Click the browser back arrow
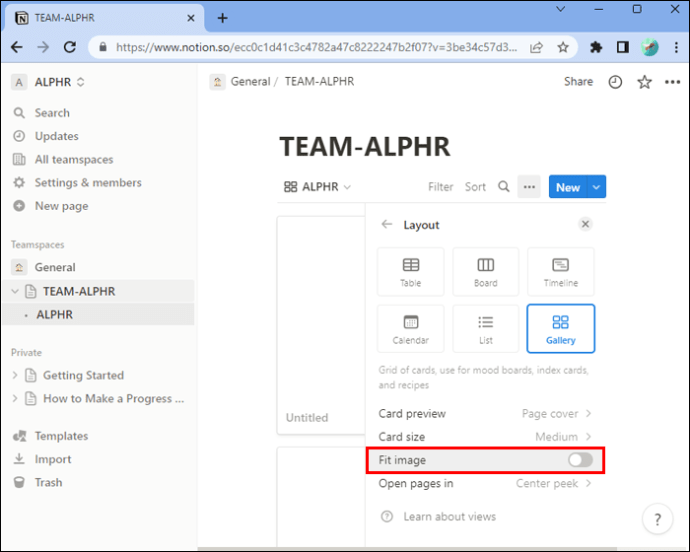Image resolution: width=690 pixels, height=552 pixels. click(17, 47)
